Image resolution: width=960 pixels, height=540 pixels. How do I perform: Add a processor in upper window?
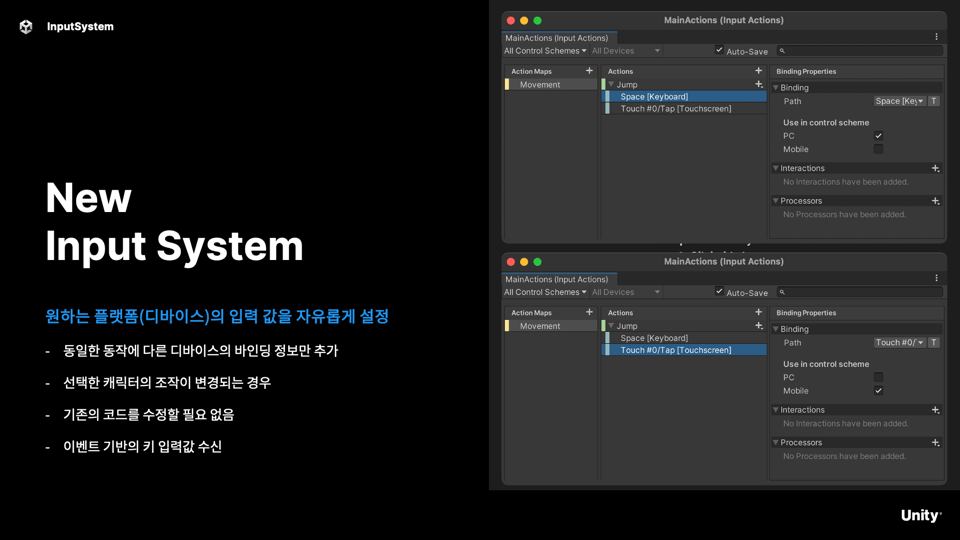[x=935, y=201]
